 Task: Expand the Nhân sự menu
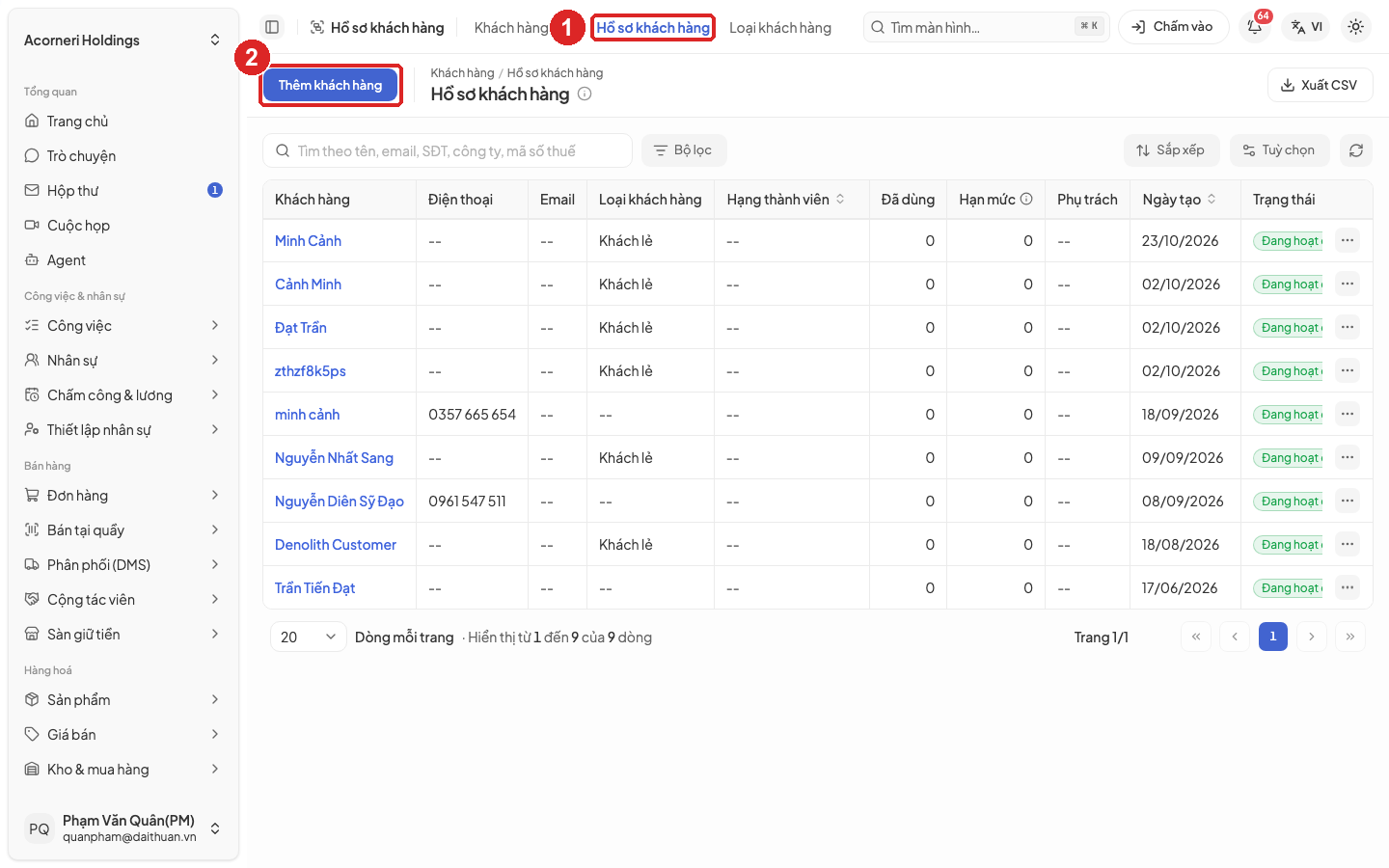point(123,361)
